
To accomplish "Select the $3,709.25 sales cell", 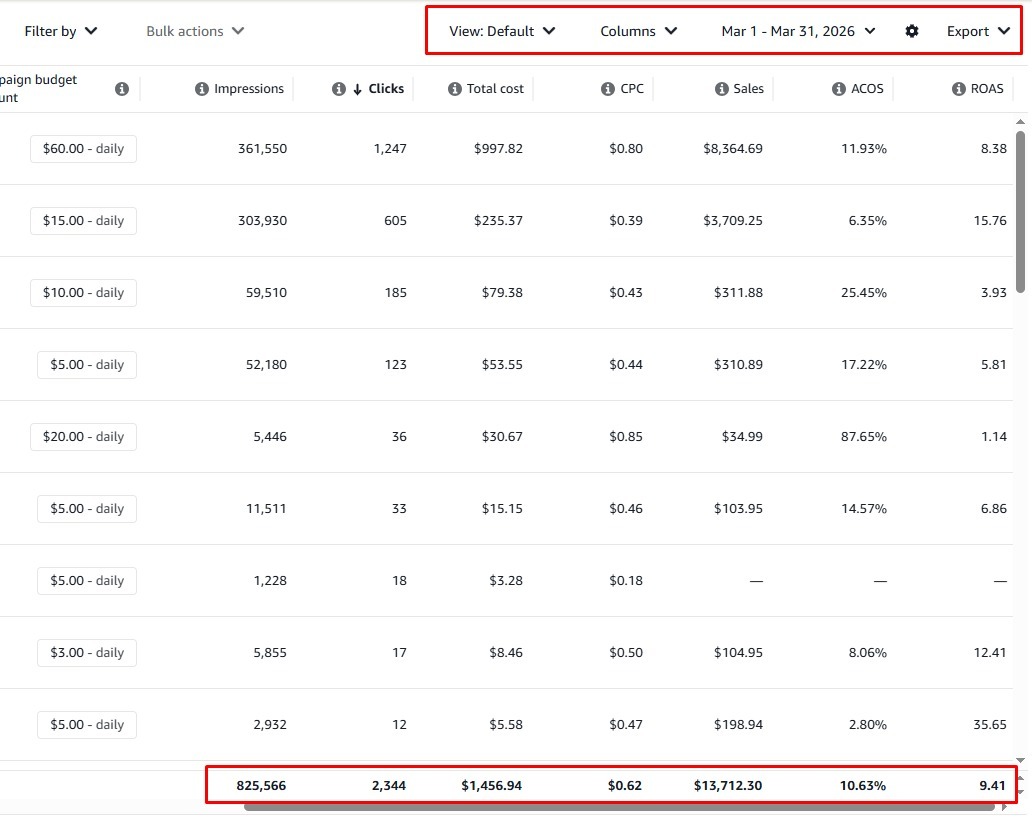I will point(733,220).
